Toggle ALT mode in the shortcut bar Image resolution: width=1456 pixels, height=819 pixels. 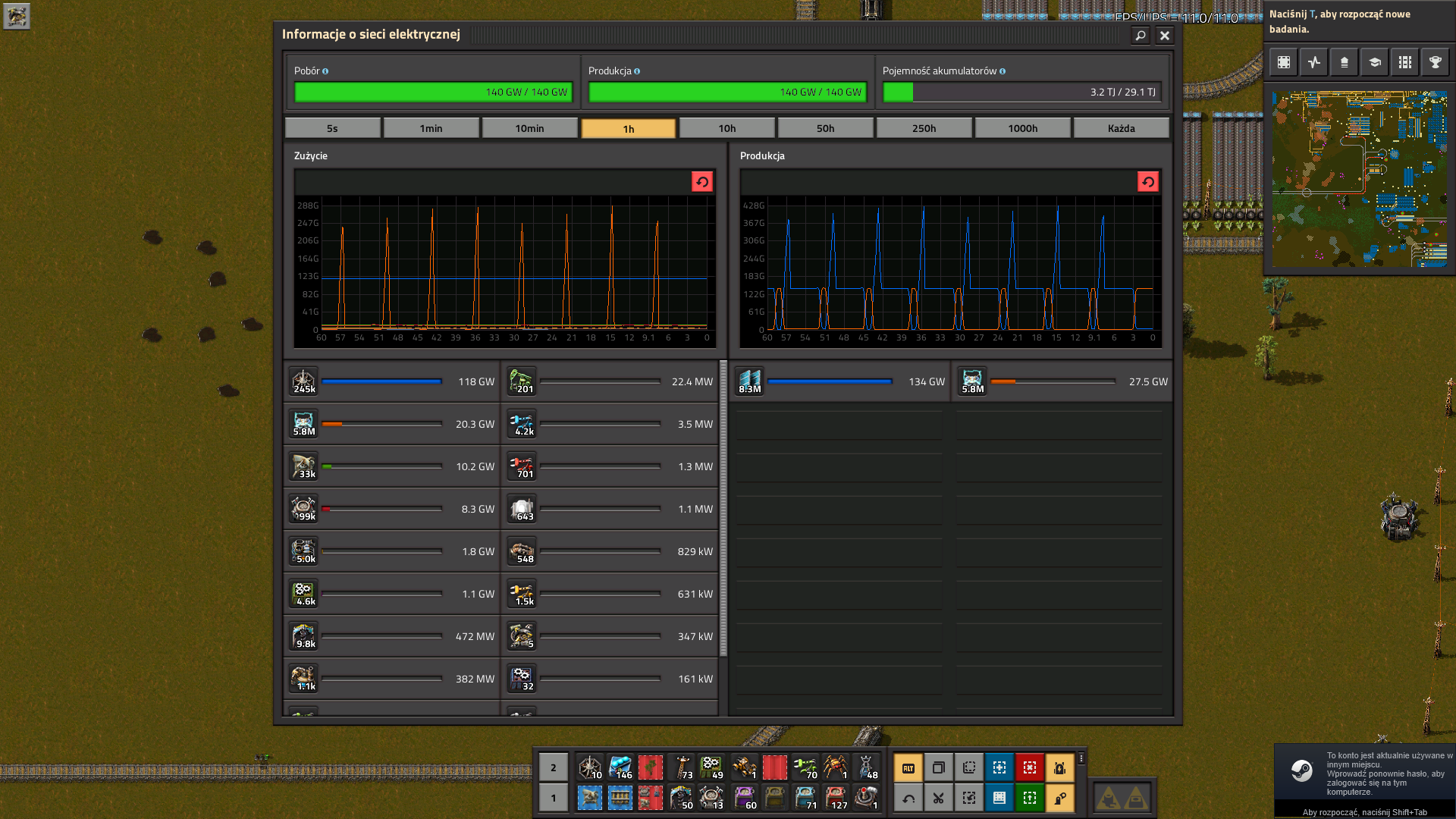pos(908,767)
